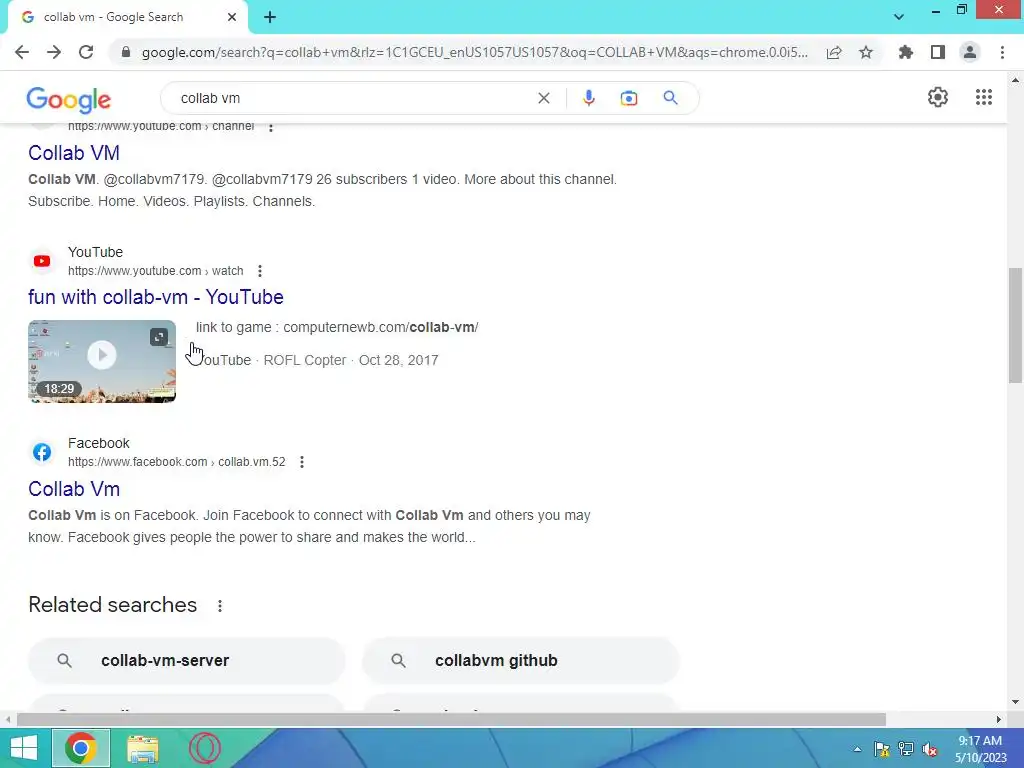The image size is (1024, 768).
Task: Open File Explorer from taskbar
Action: pos(142,748)
